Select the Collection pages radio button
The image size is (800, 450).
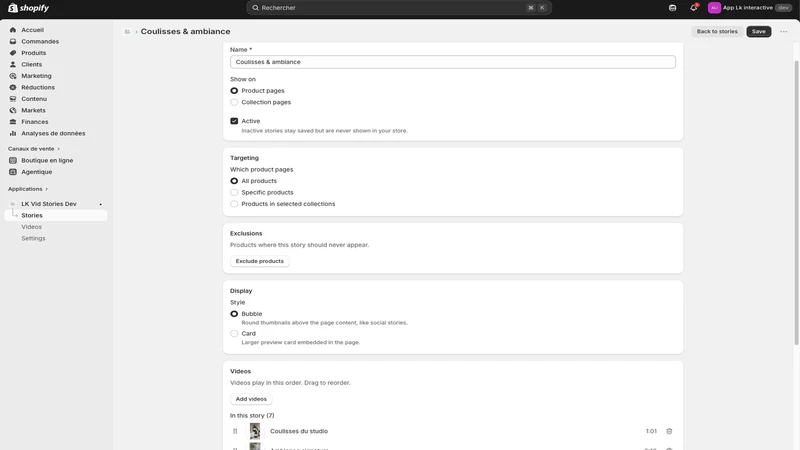coord(234,102)
